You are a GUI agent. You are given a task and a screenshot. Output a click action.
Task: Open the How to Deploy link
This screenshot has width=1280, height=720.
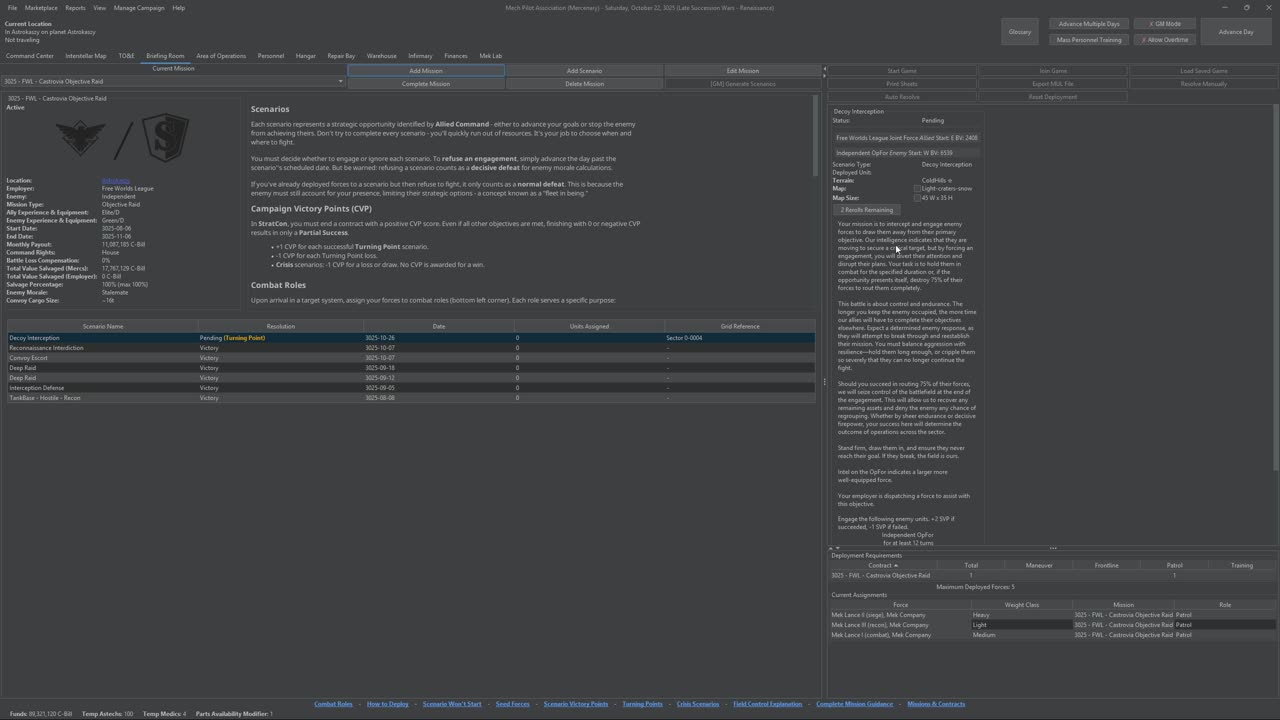388,704
